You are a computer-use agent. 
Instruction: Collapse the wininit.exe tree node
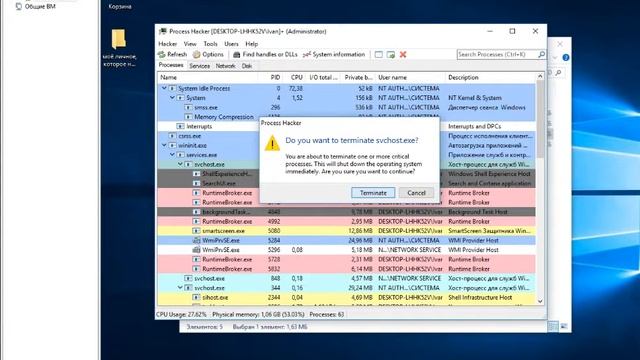click(164, 145)
